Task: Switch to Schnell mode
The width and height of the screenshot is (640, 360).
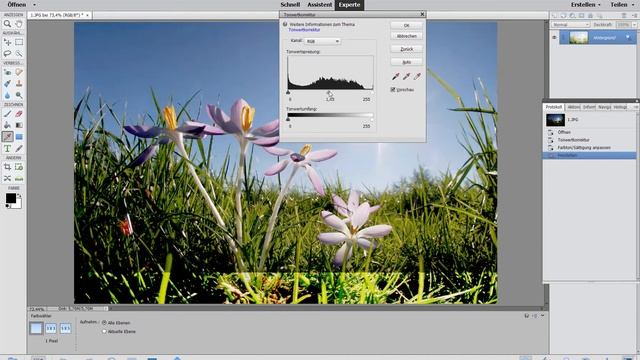Action: 290,4
